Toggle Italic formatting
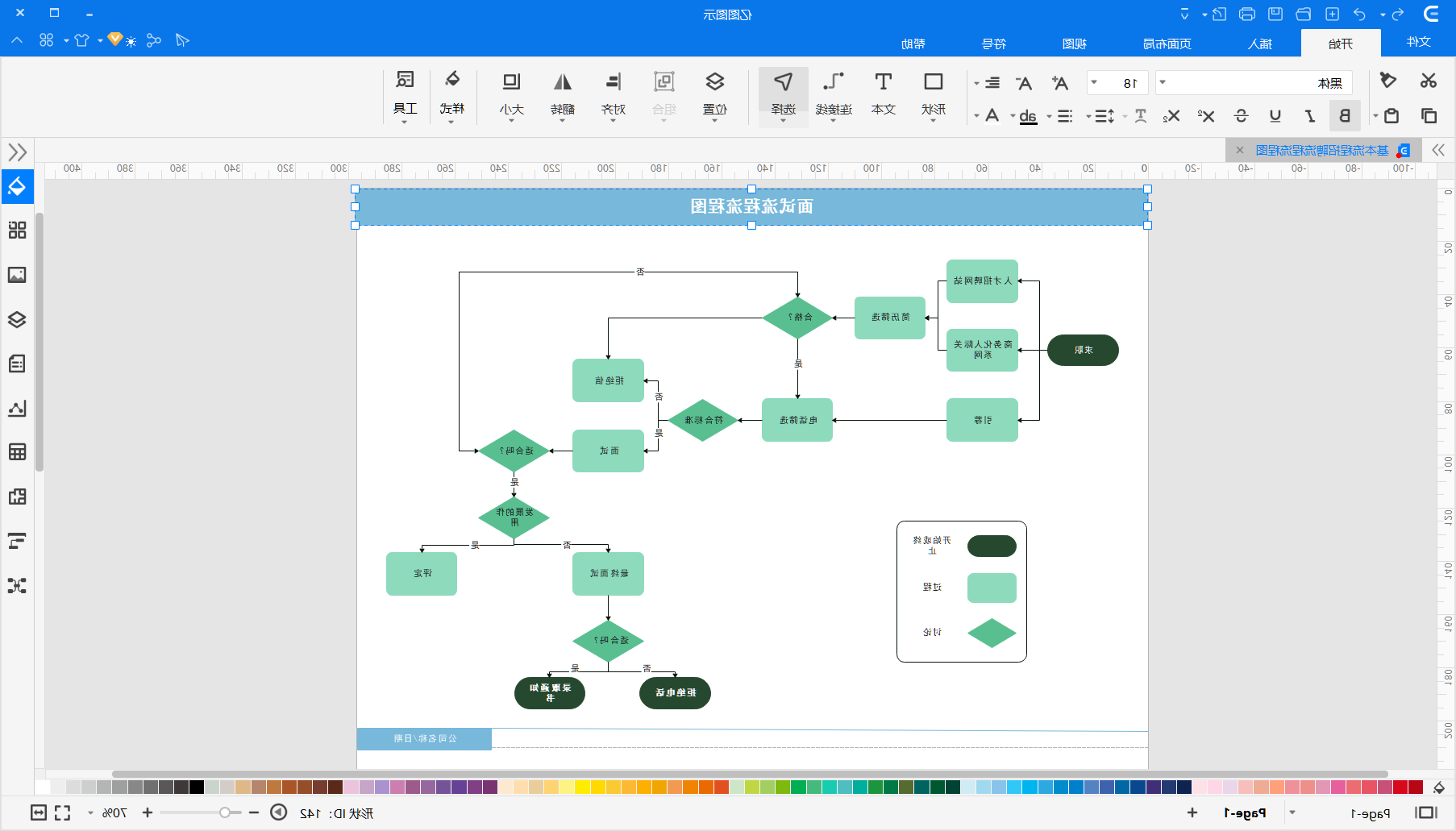The image size is (1456, 831). tap(1310, 116)
